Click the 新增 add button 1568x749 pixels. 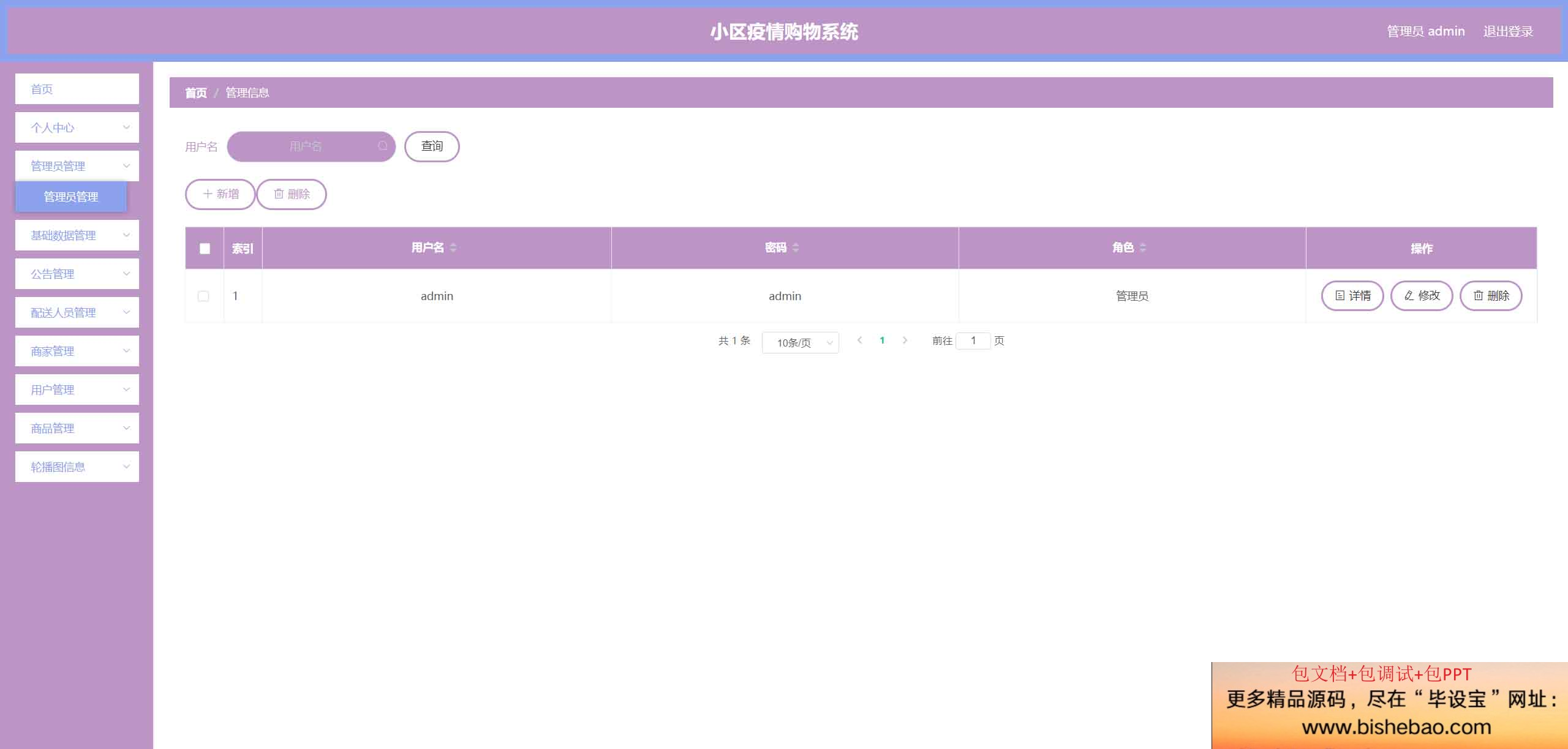click(221, 194)
